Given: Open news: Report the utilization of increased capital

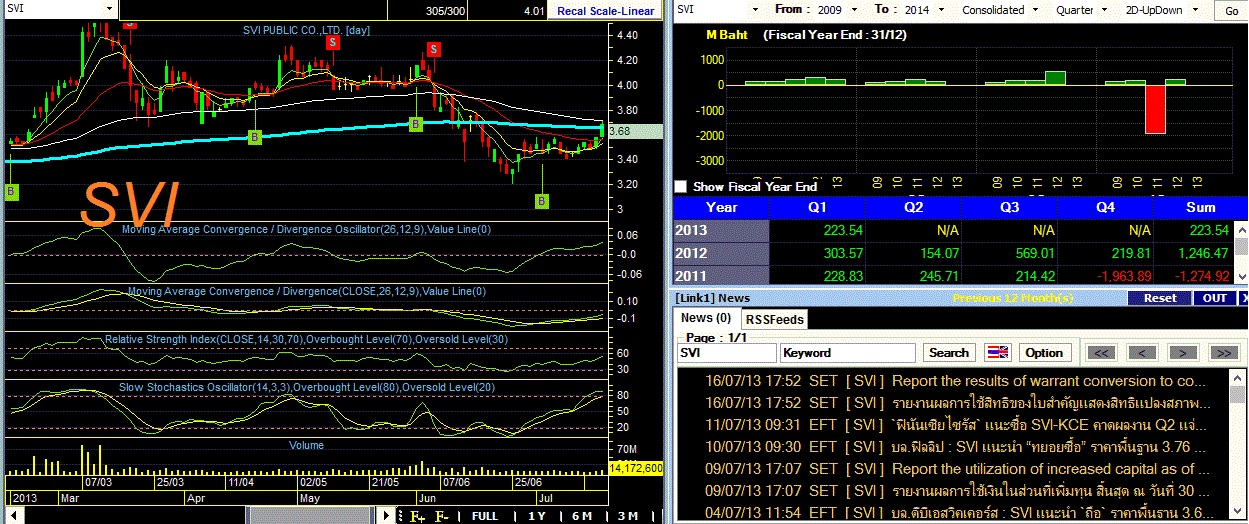Looking at the screenshot, I should click(x=957, y=468).
